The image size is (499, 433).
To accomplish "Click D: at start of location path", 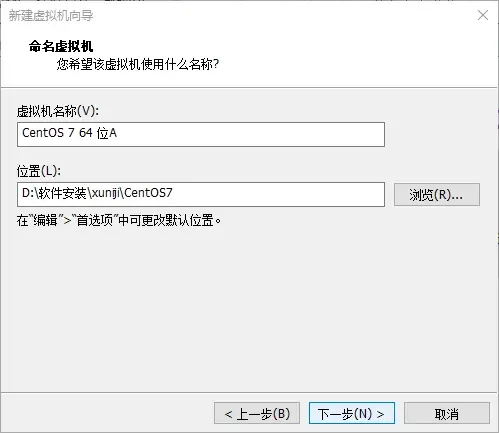I will tap(27, 193).
